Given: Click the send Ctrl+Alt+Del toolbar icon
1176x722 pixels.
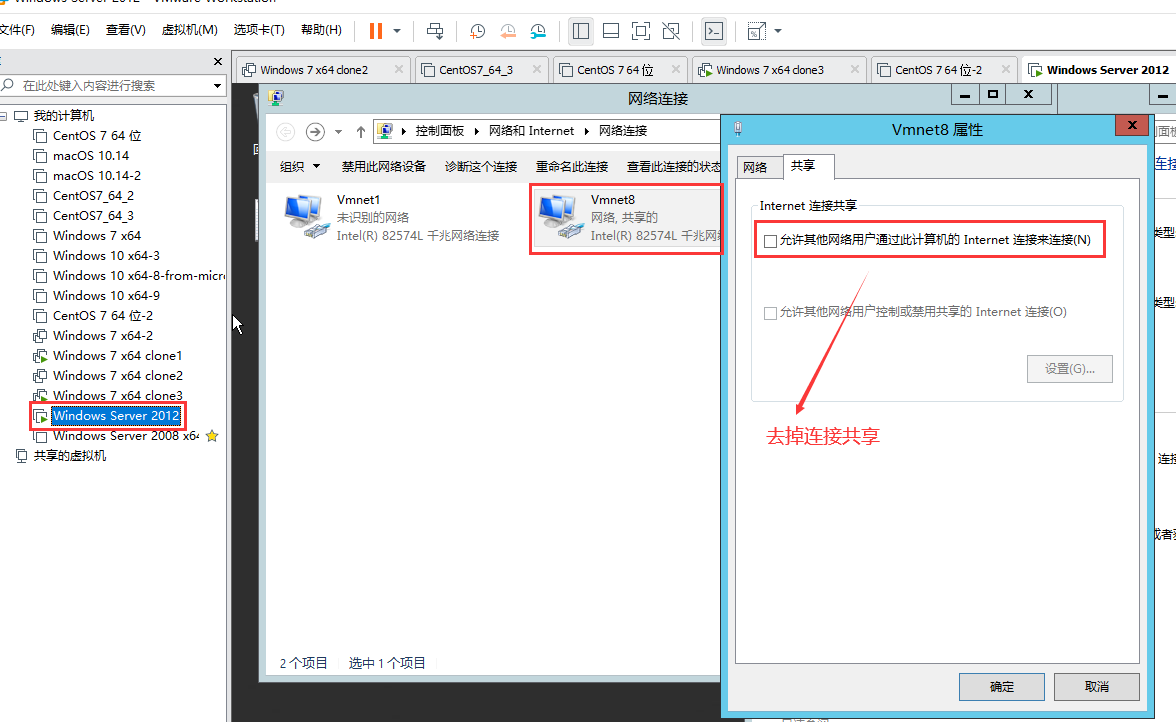Looking at the screenshot, I should pos(435,31).
